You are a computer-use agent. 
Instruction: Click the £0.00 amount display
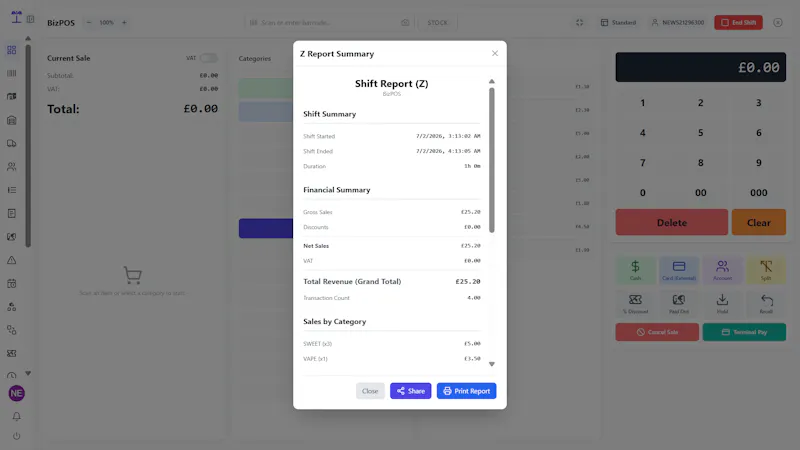701,67
